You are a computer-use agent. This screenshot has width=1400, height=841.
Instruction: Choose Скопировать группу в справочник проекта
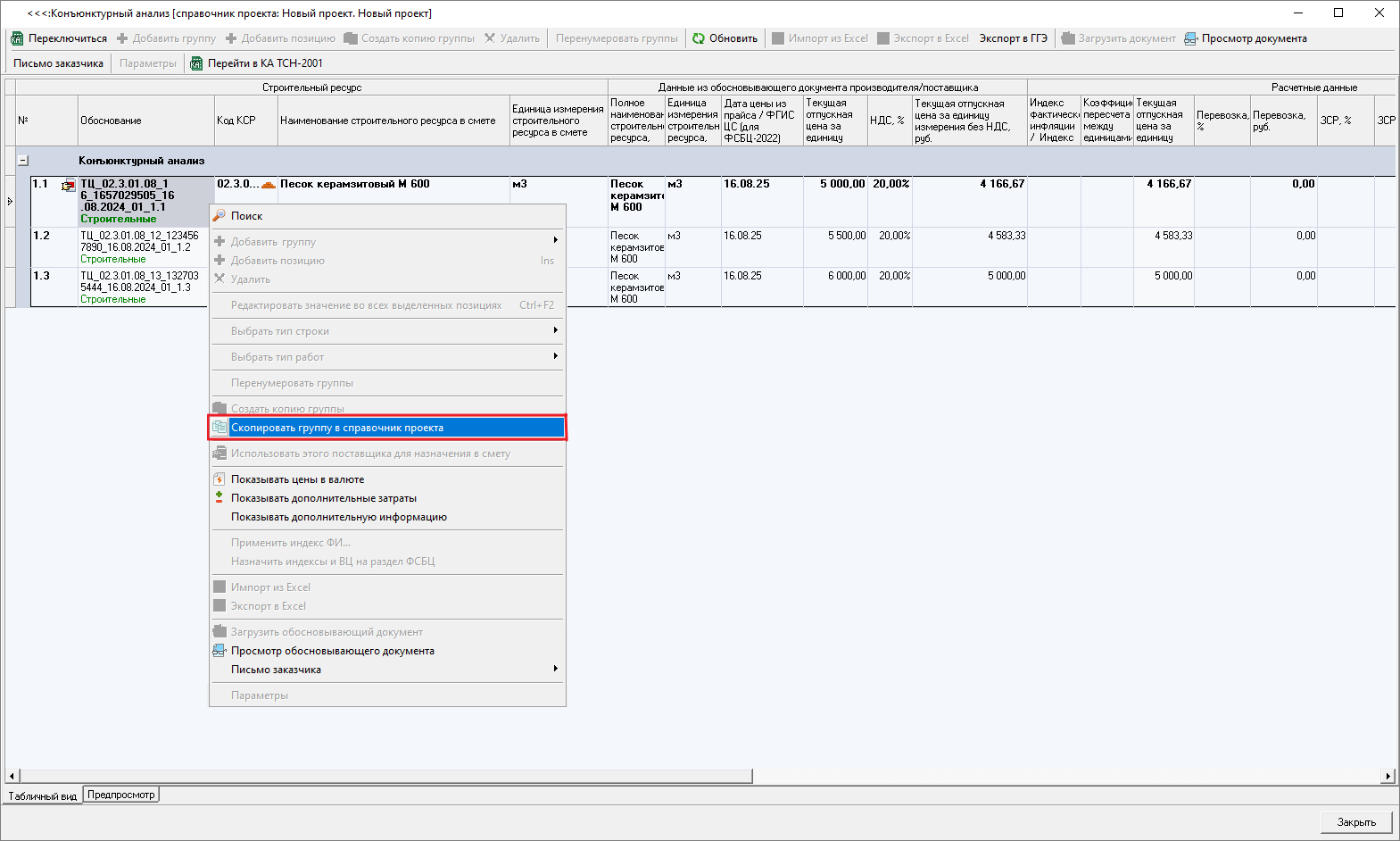387,428
